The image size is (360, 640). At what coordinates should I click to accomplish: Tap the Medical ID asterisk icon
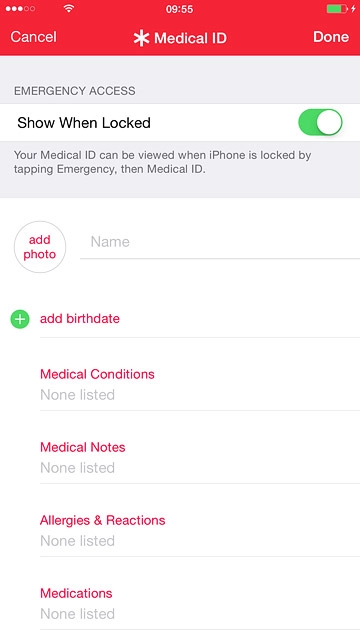click(x=141, y=38)
